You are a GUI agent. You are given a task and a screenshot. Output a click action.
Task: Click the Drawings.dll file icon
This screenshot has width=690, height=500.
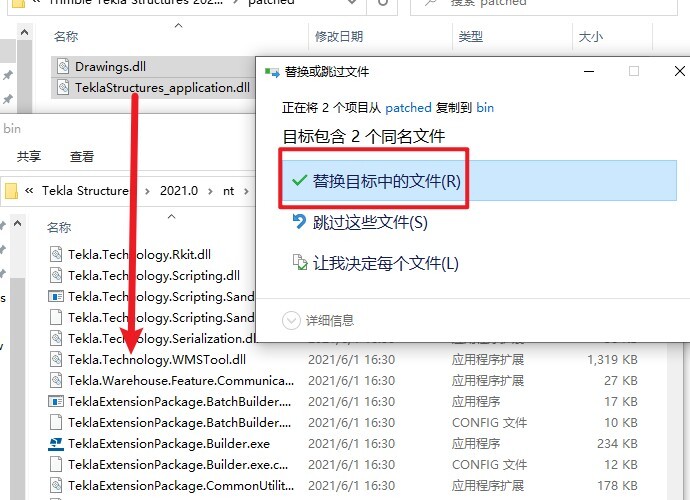click(62, 67)
